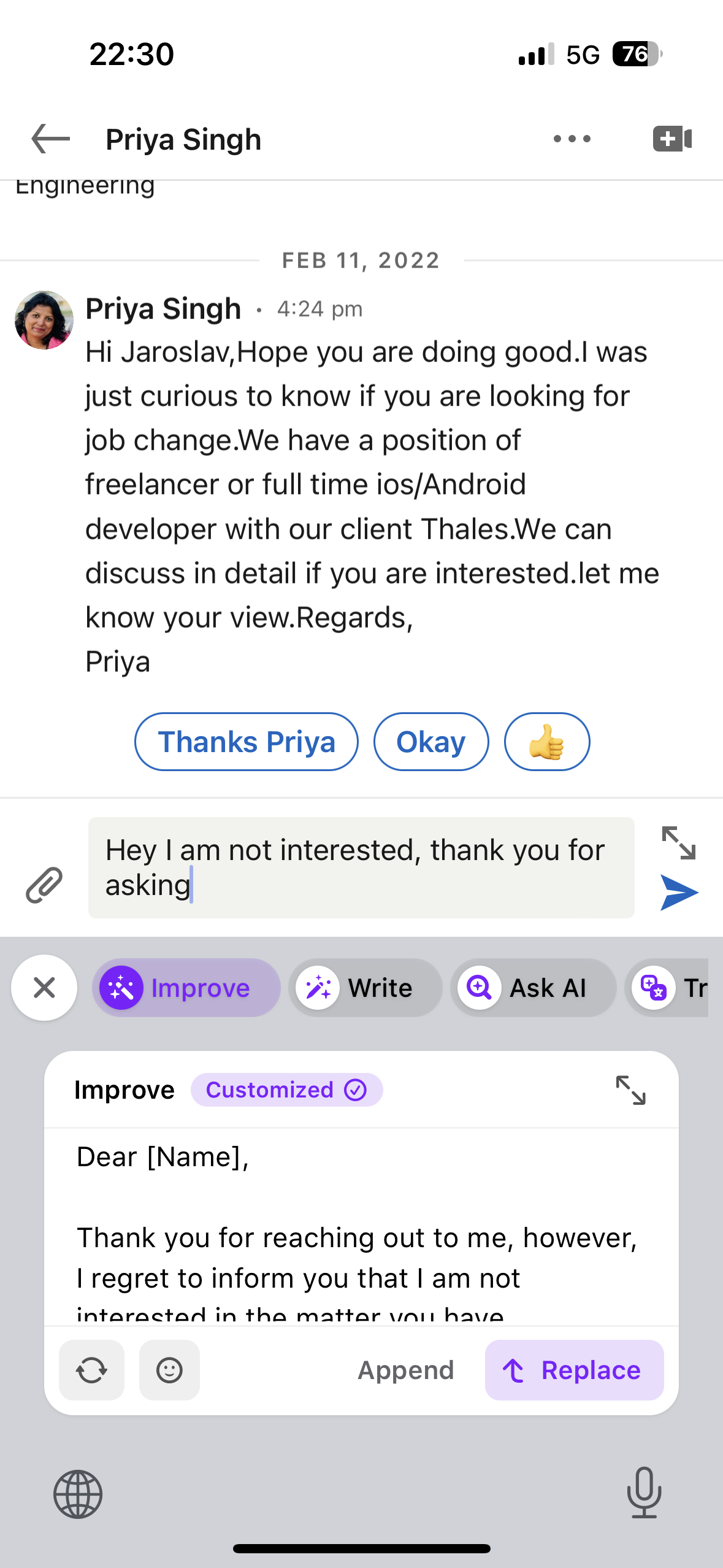
Task: Select the Improve tab
Action: point(186,988)
